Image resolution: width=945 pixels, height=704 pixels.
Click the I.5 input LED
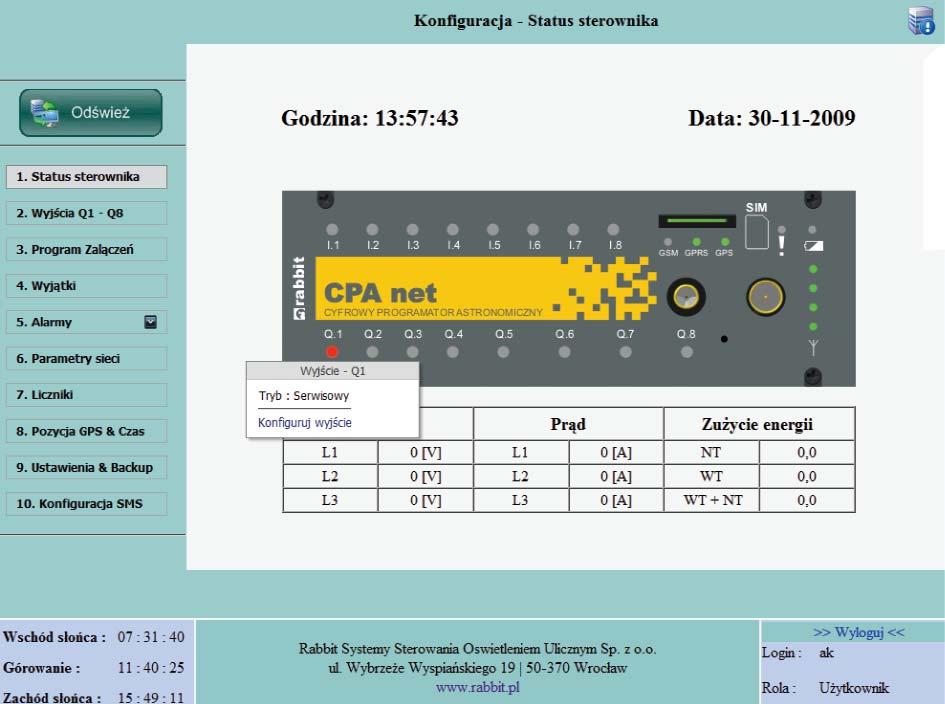[x=493, y=230]
